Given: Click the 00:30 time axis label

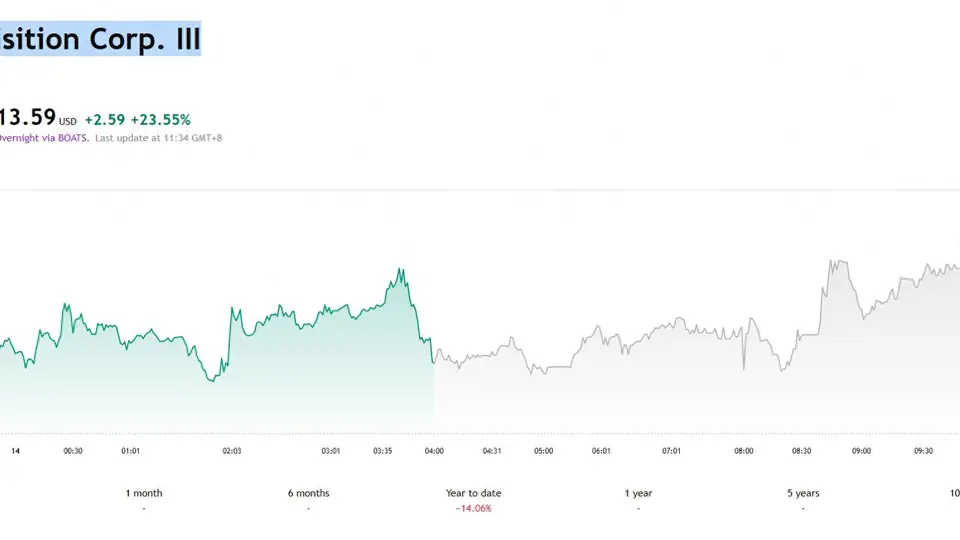Looking at the screenshot, I should pos(73,451).
